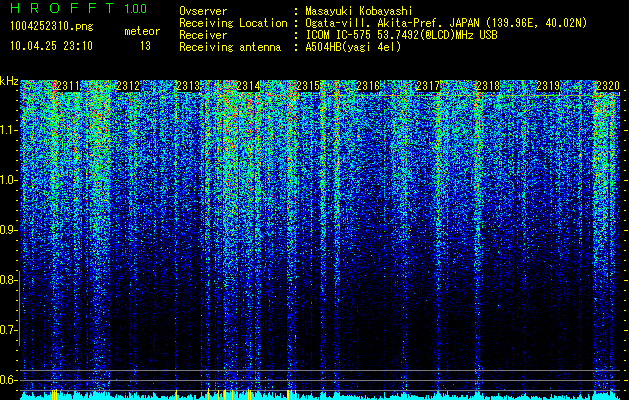Click the 'Receiving Location' label
This screenshot has height=400, width=629.
point(233,23)
